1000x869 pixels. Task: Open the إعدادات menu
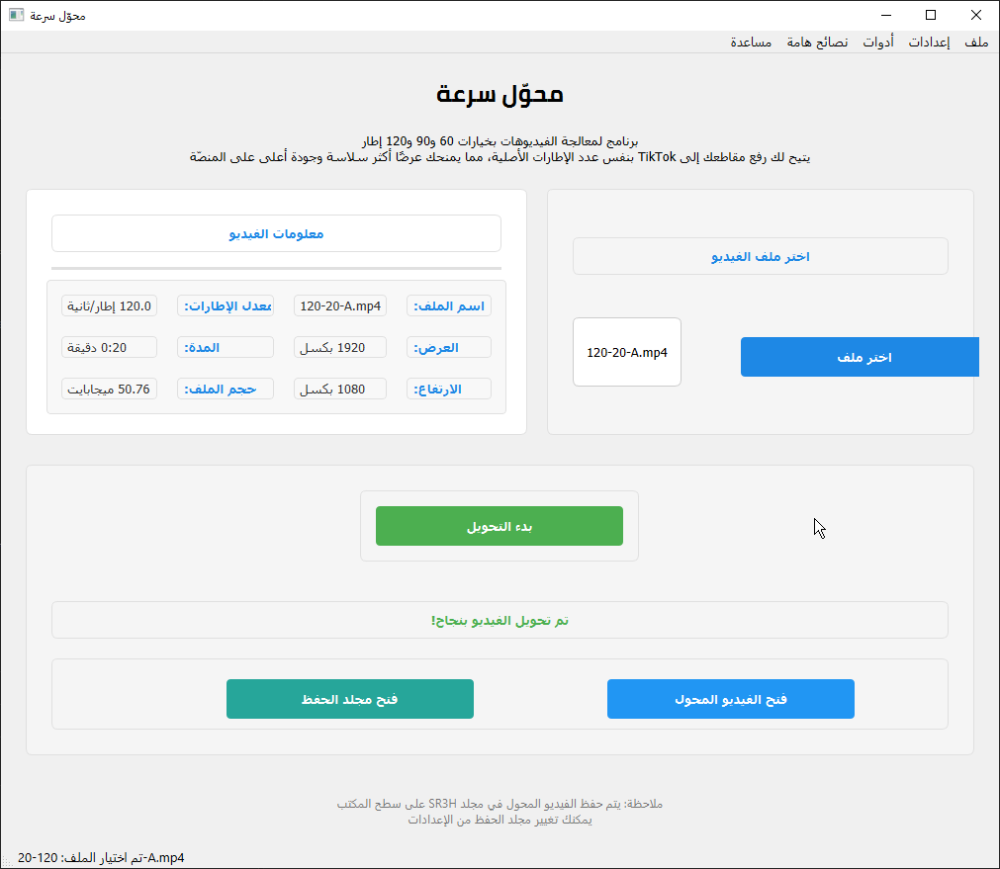pyautogui.click(x=929, y=43)
